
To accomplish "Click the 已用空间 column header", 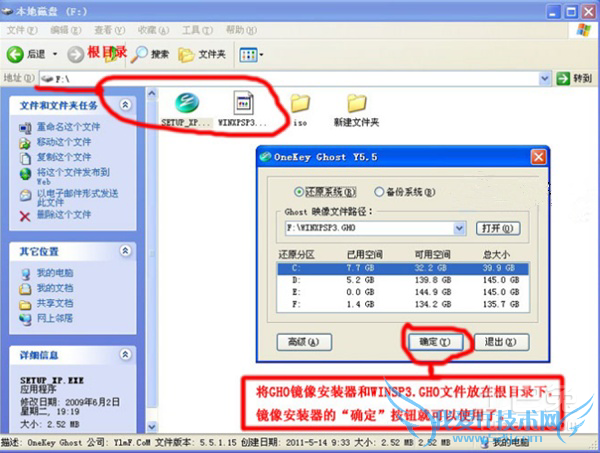I will coord(364,254).
